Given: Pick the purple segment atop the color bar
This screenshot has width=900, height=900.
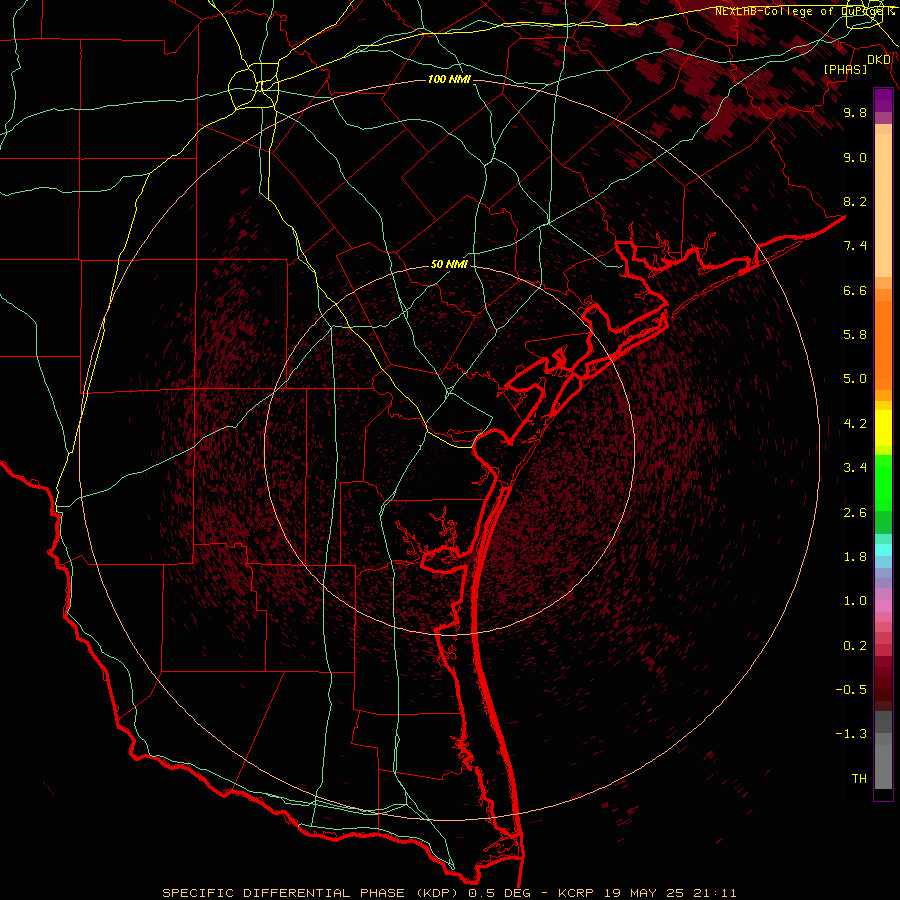Looking at the screenshot, I should point(883,100).
